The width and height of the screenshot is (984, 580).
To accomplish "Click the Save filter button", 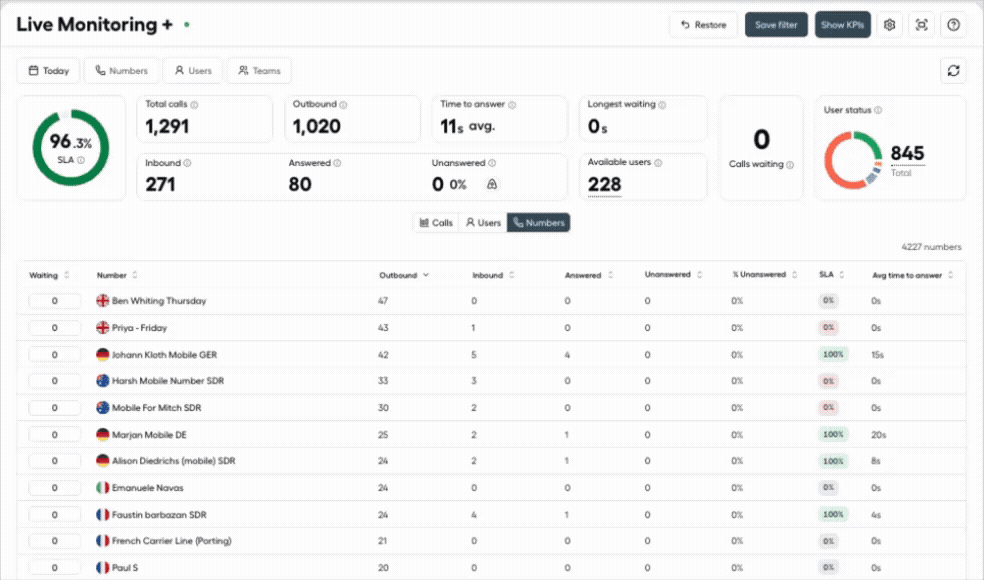I will coord(776,25).
